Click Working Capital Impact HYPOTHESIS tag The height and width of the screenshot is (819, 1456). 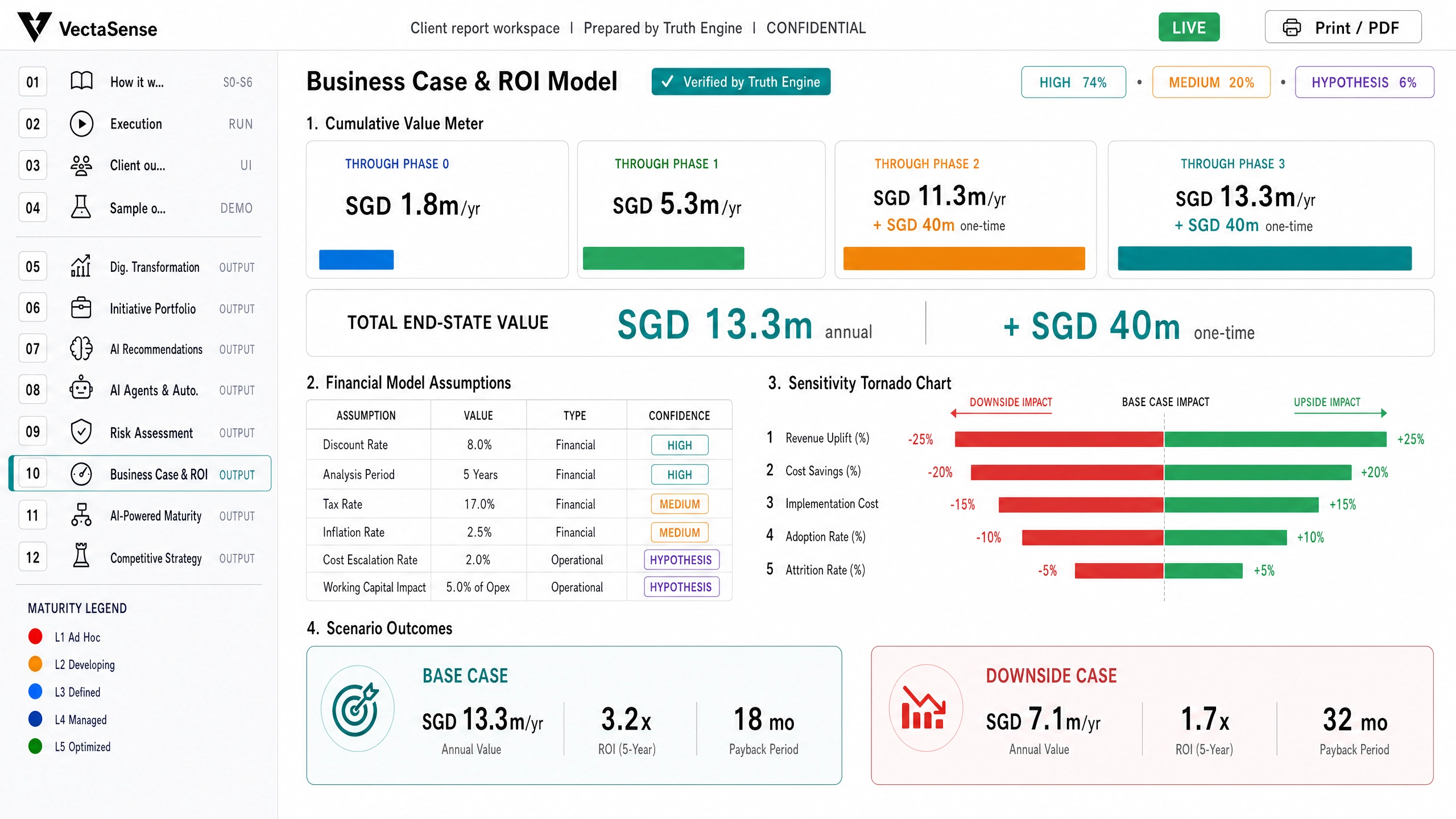pos(681,587)
